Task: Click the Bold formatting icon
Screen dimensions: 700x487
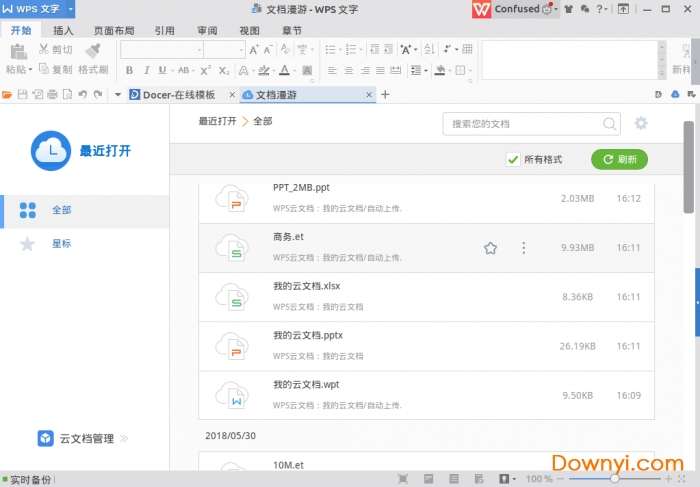Action: 129,70
